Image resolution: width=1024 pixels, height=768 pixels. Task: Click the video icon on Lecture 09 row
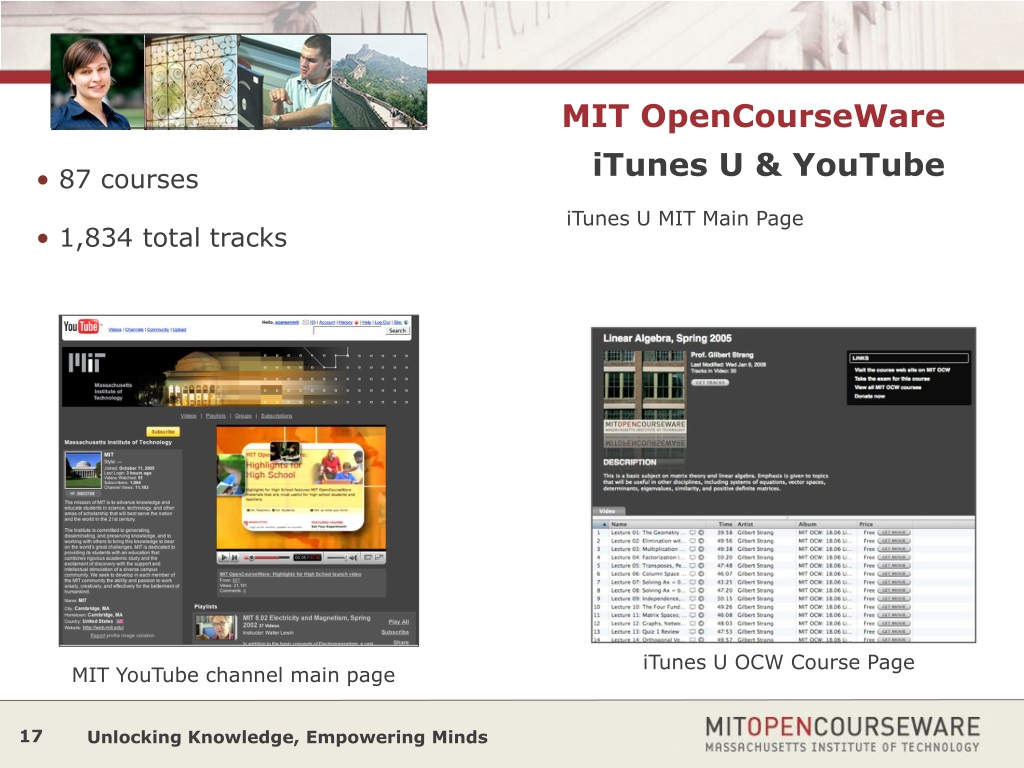pos(692,598)
